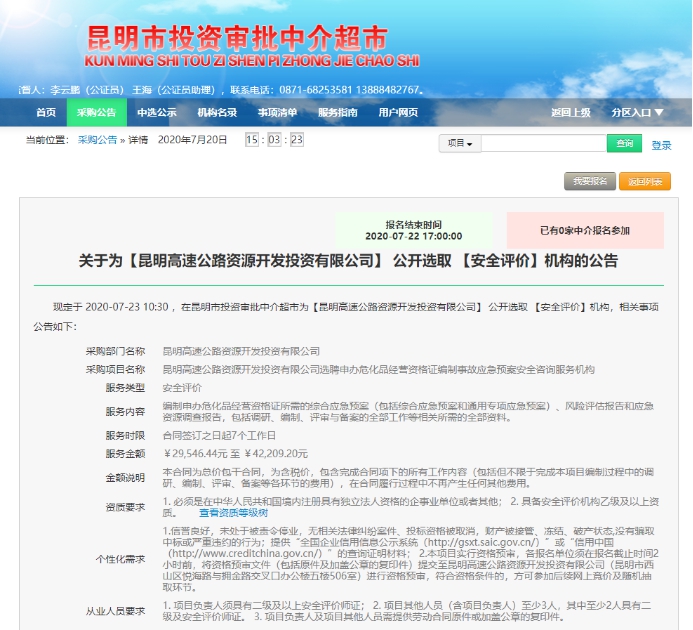The height and width of the screenshot is (630, 693).
Task: Open the 机构名录 menu item
Action: [217, 112]
